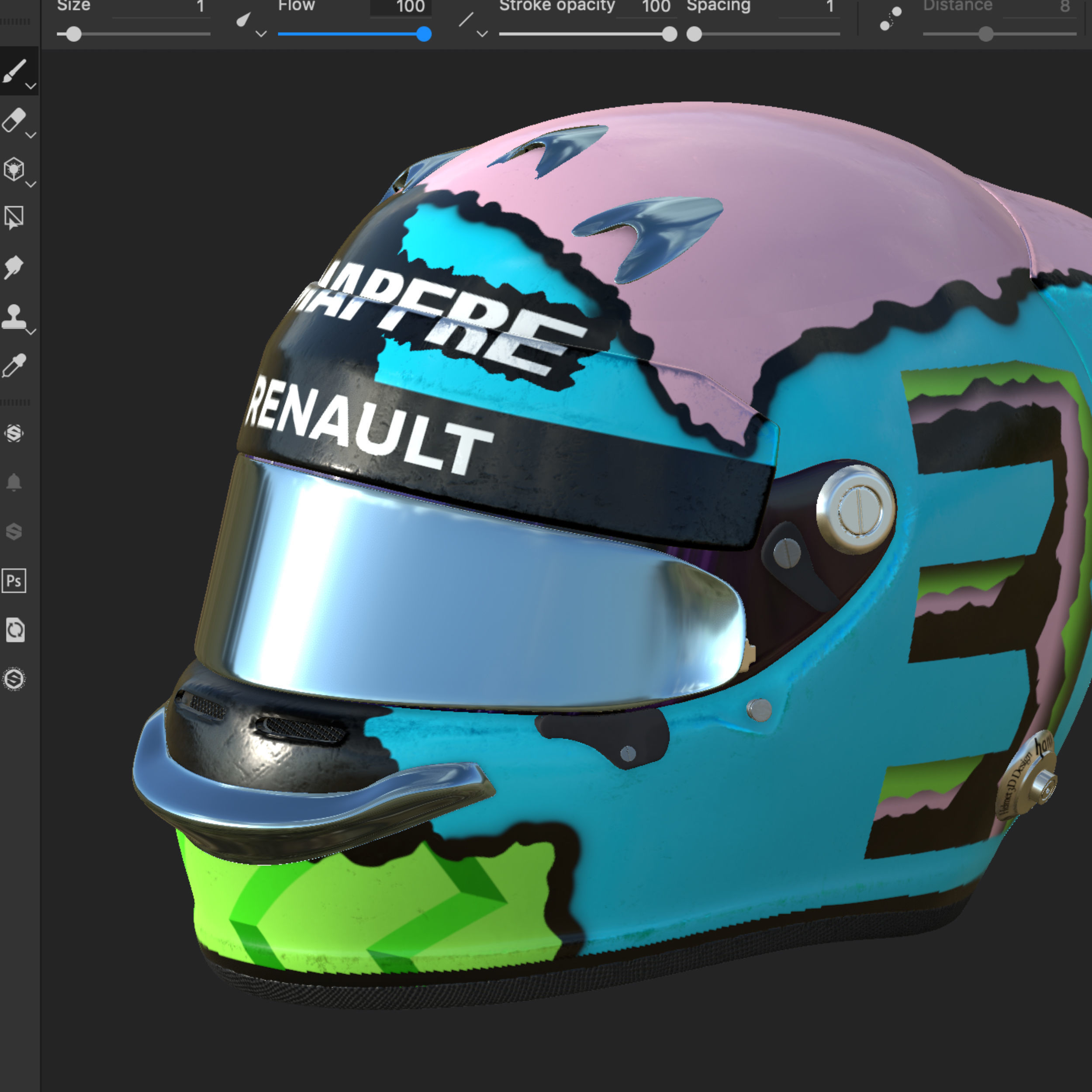Click the Stroke opacity slider handle
Viewport: 1092px width, 1092px height.
coord(670,34)
